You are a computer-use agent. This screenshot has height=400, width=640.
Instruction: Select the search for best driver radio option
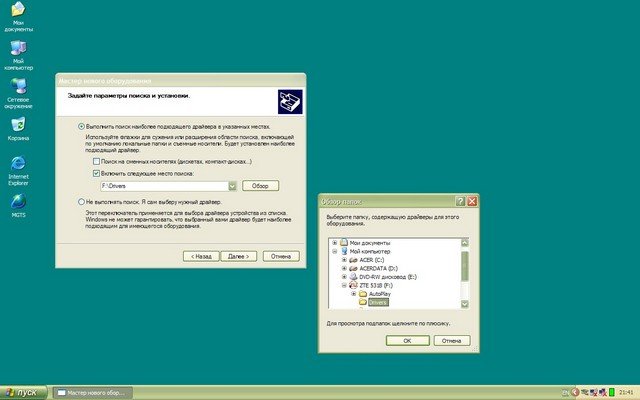[81, 127]
